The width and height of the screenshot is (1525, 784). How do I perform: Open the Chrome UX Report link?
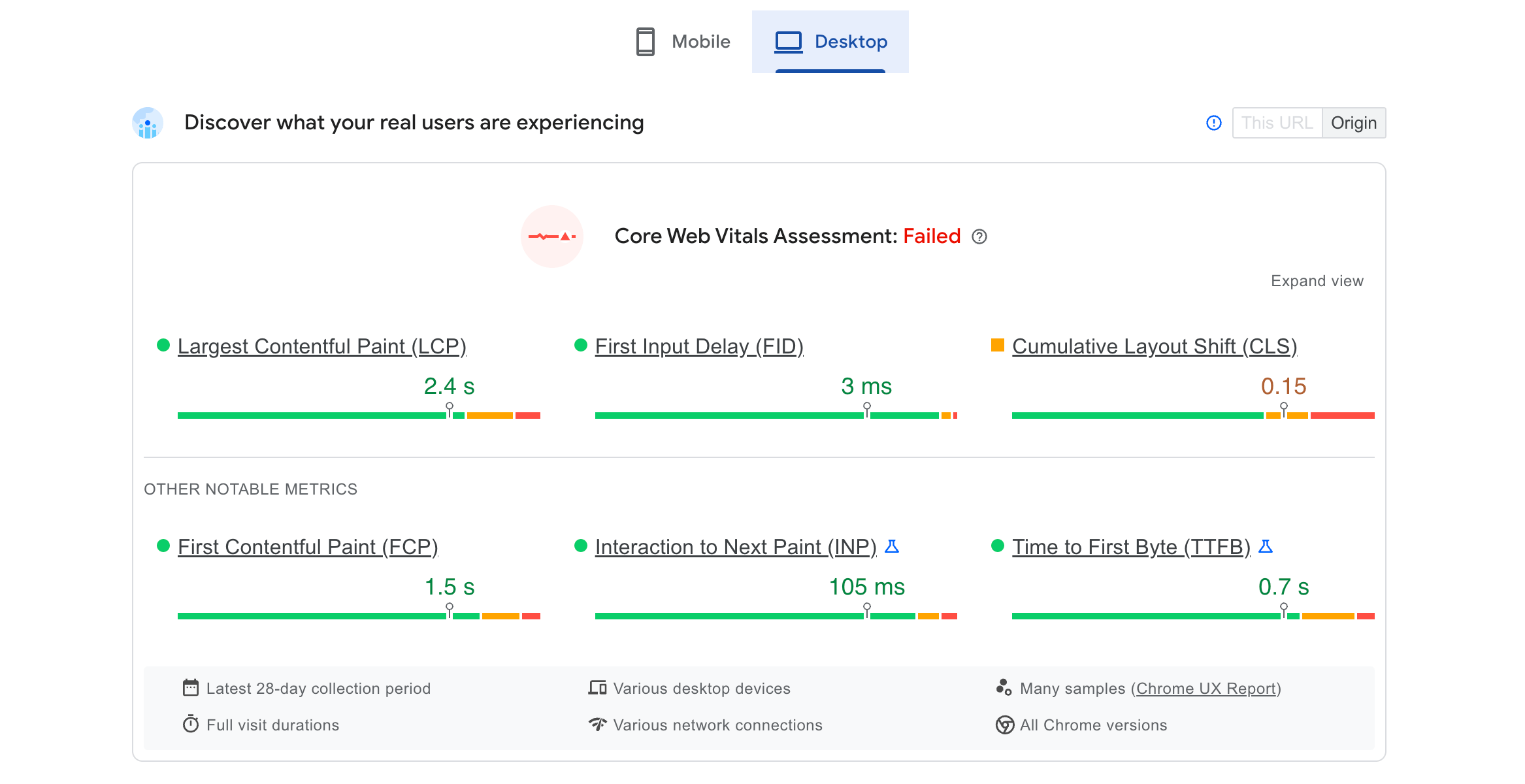pos(1205,688)
